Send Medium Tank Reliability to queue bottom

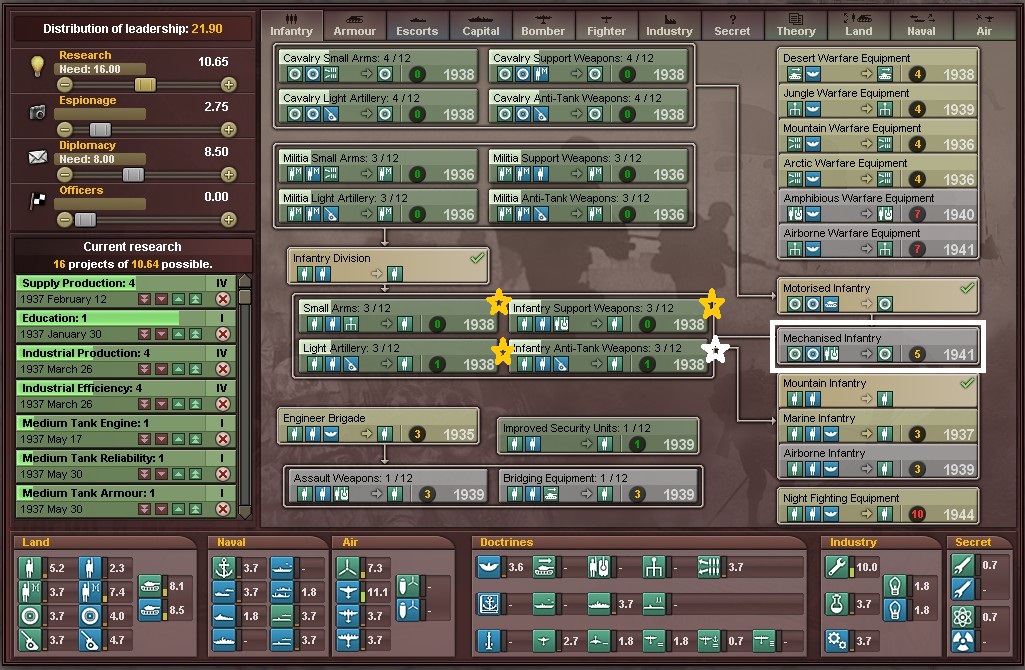(144, 474)
